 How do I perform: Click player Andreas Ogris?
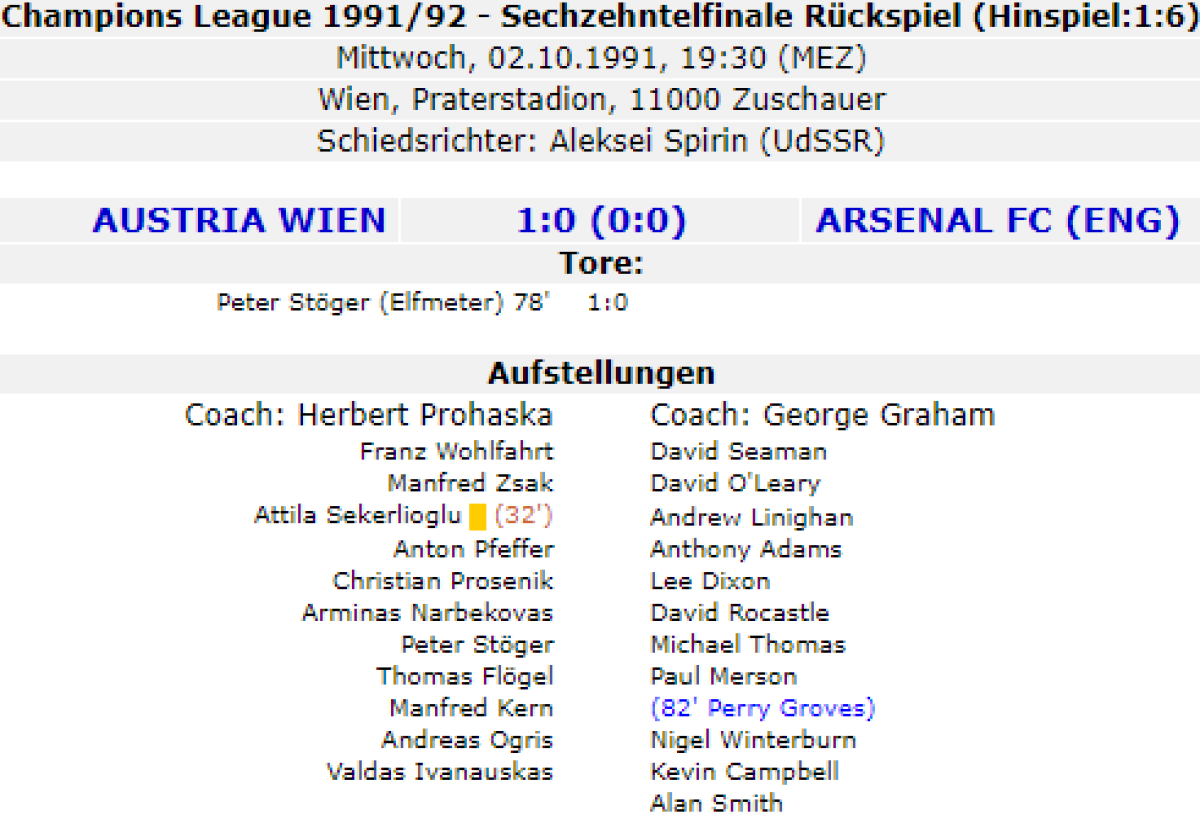pyautogui.click(x=467, y=740)
